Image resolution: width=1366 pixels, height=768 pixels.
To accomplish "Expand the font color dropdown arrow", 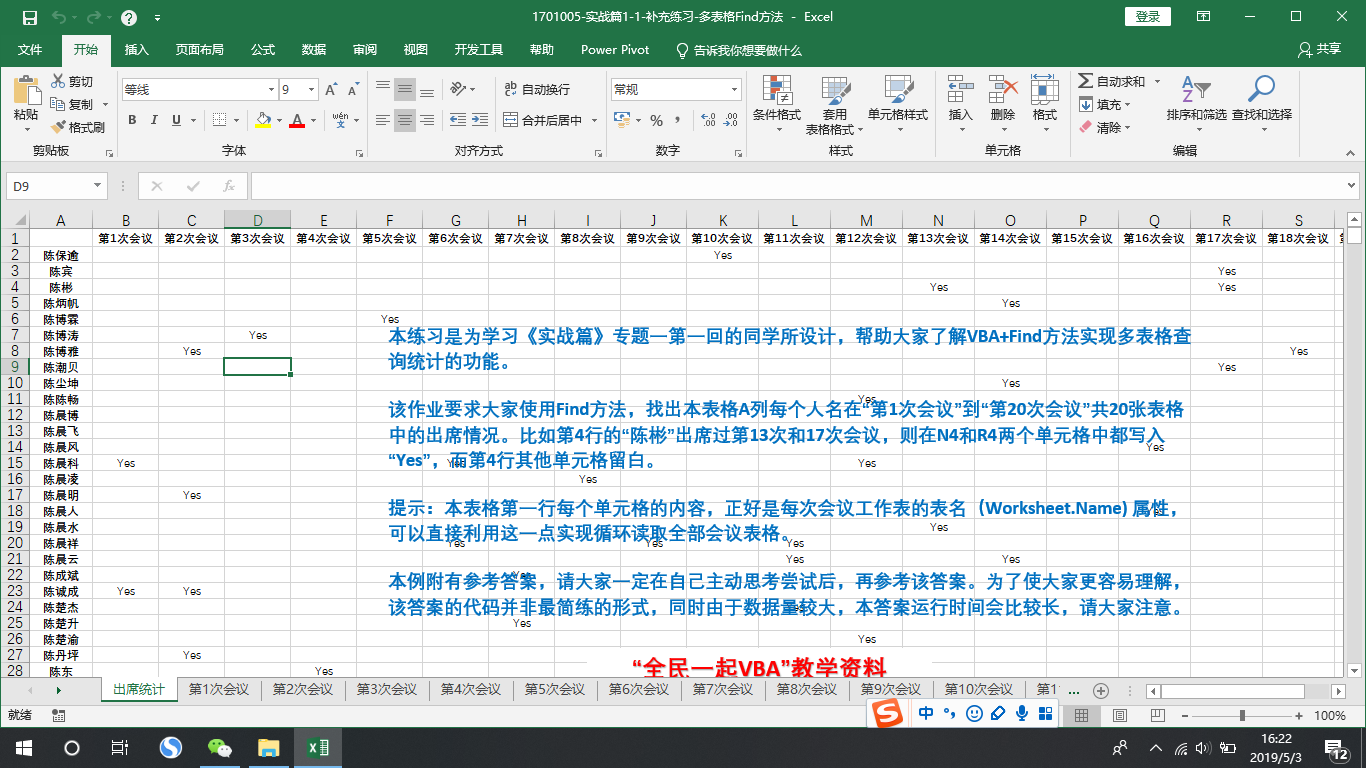I will 311,120.
